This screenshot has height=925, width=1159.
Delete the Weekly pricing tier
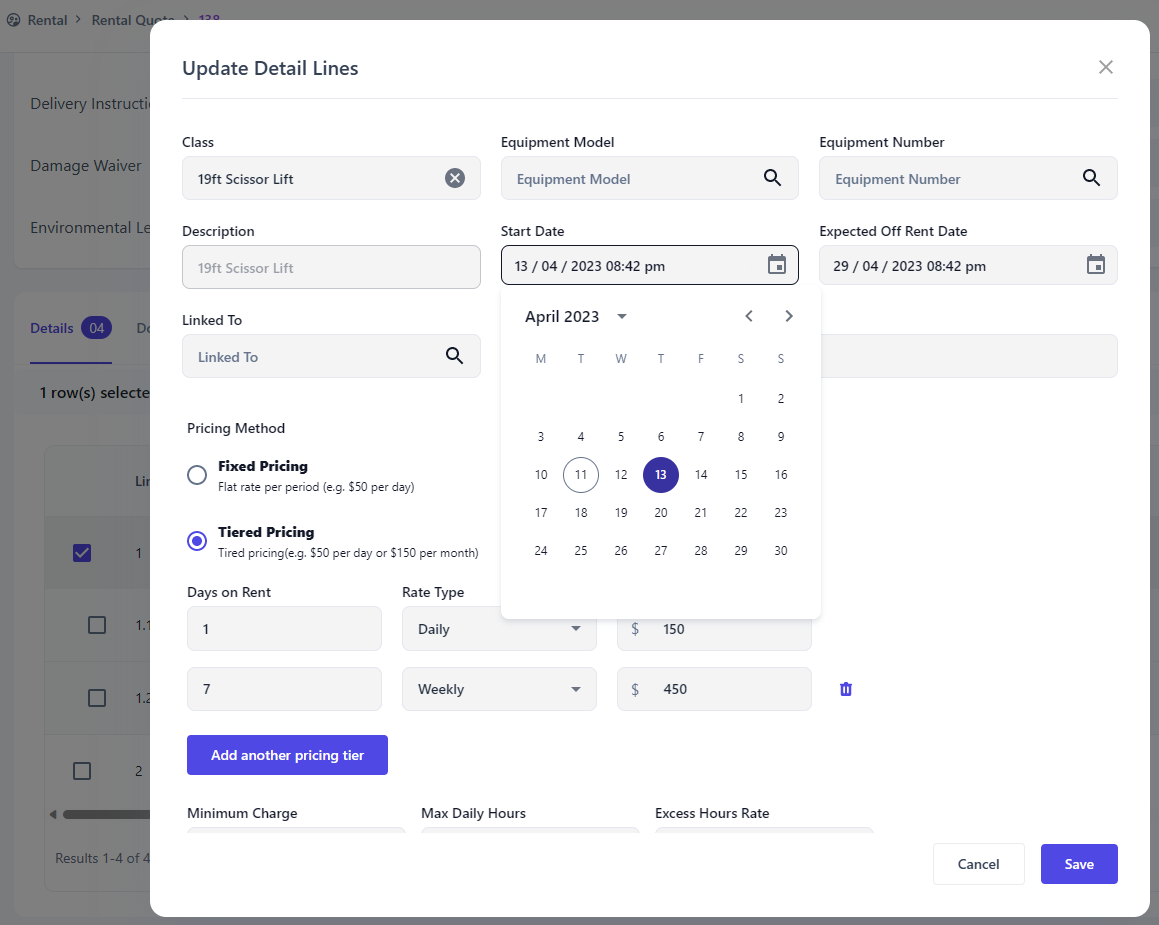click(846, 689)
